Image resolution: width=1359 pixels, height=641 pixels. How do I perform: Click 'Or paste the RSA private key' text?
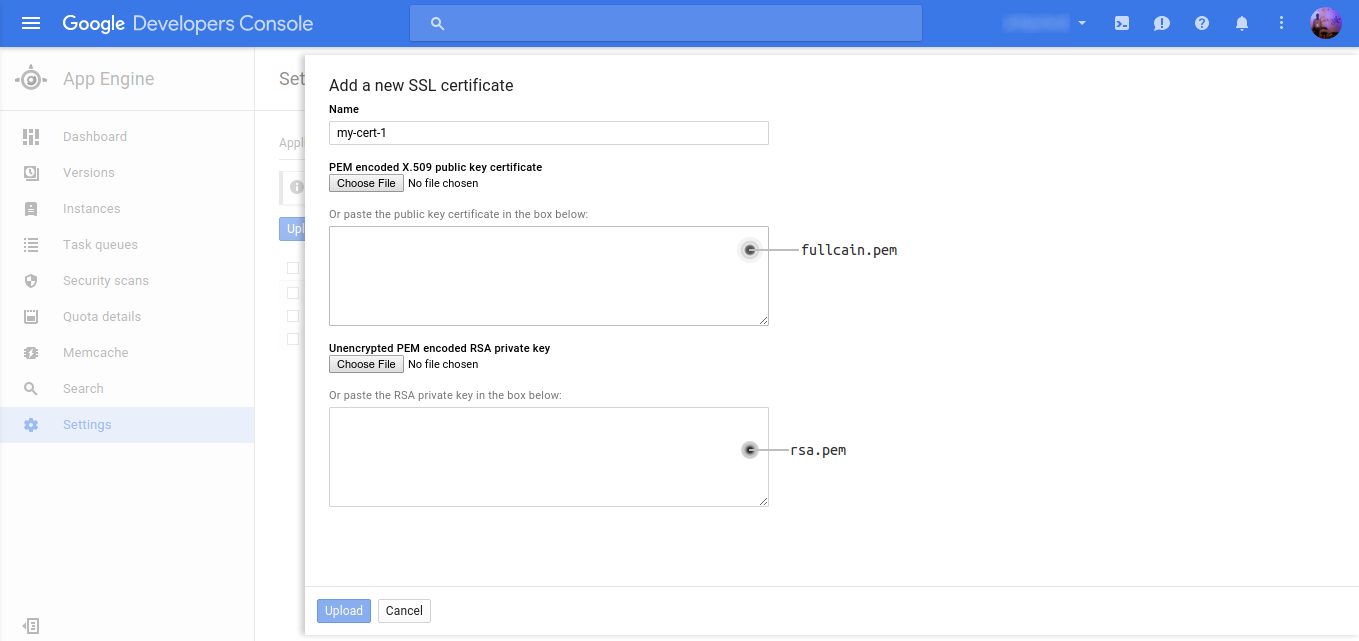click(x=445, y=395)
